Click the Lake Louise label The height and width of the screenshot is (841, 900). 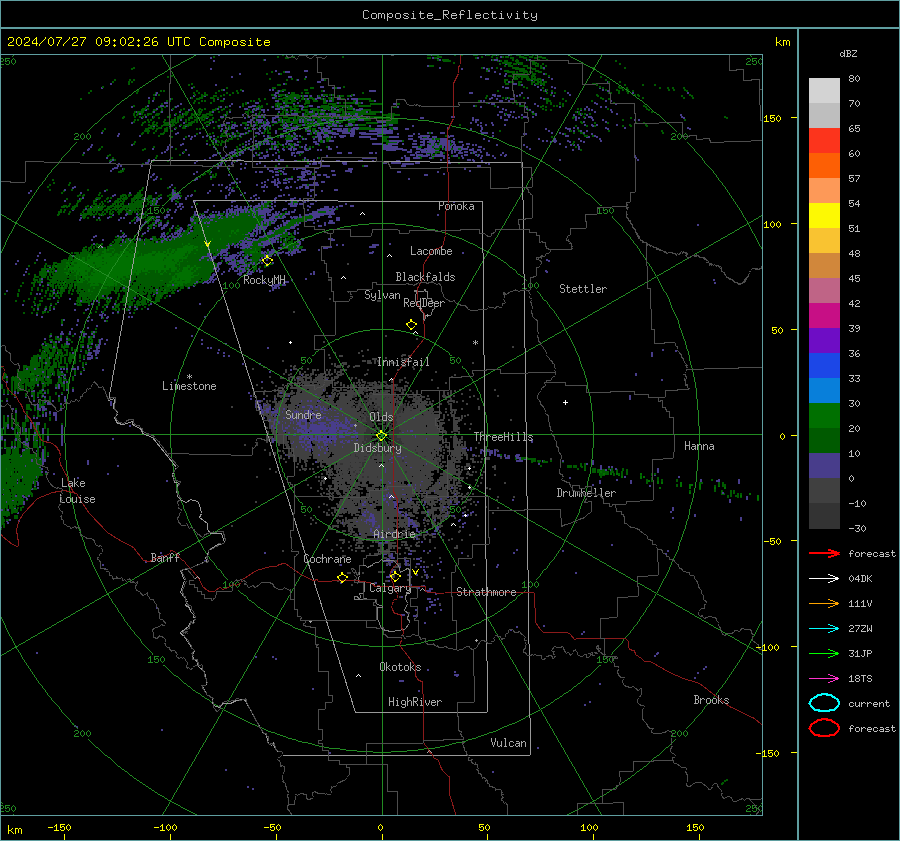point(77,491)
